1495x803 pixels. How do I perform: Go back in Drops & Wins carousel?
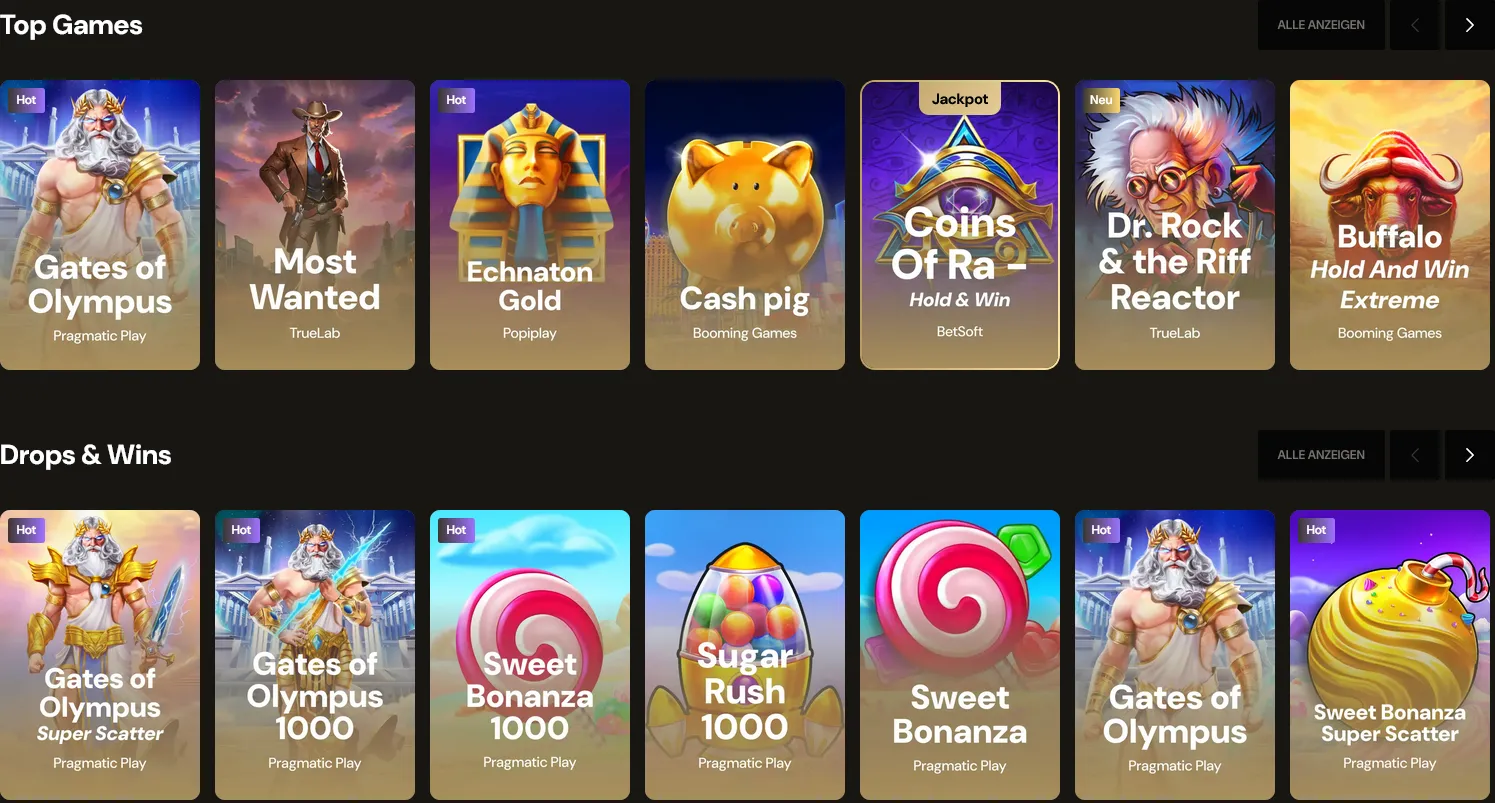point(1414,455)
